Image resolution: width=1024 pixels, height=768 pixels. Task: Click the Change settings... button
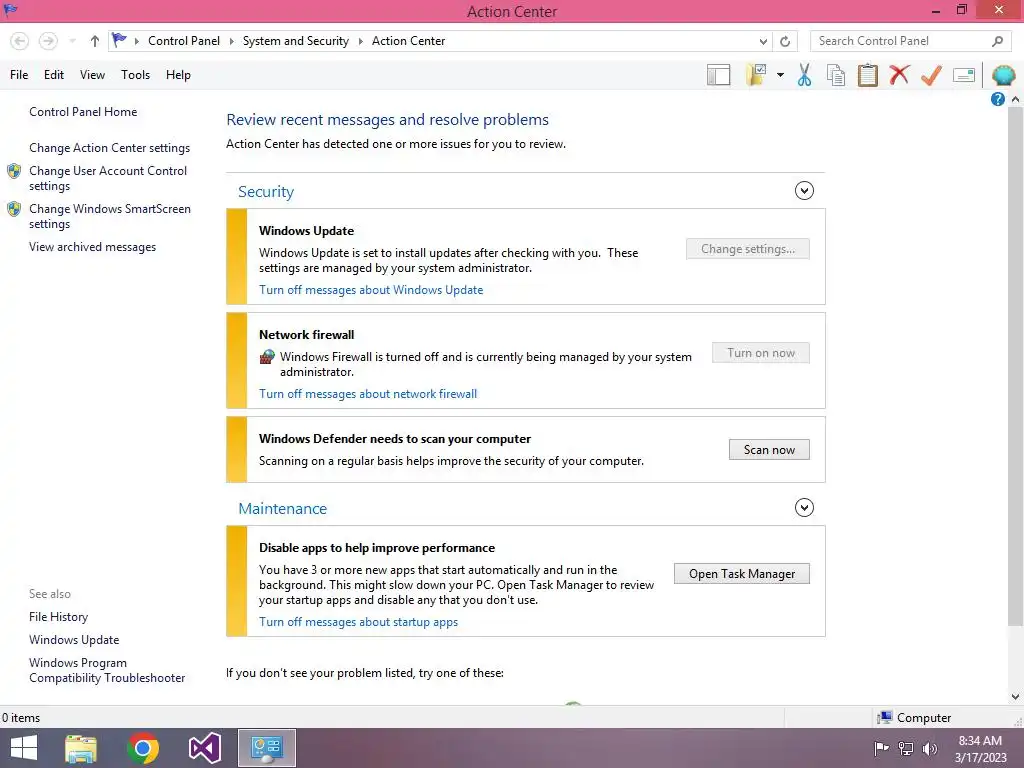point(748,249)
